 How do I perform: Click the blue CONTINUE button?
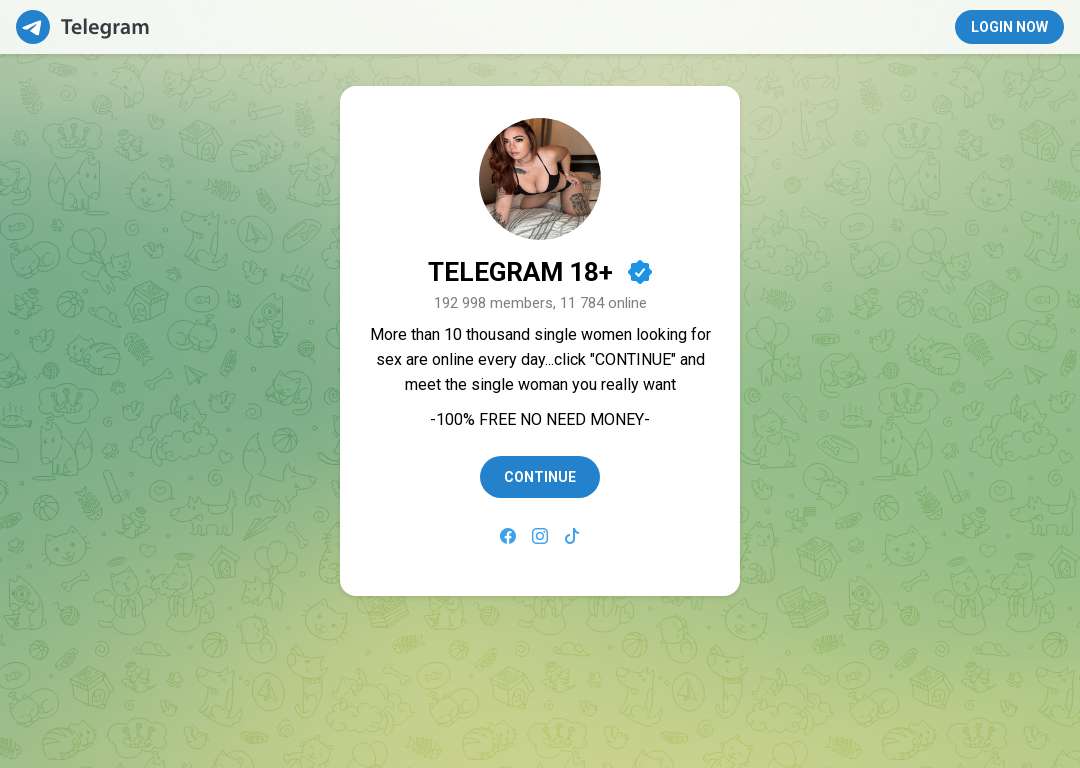coord(540,477)
